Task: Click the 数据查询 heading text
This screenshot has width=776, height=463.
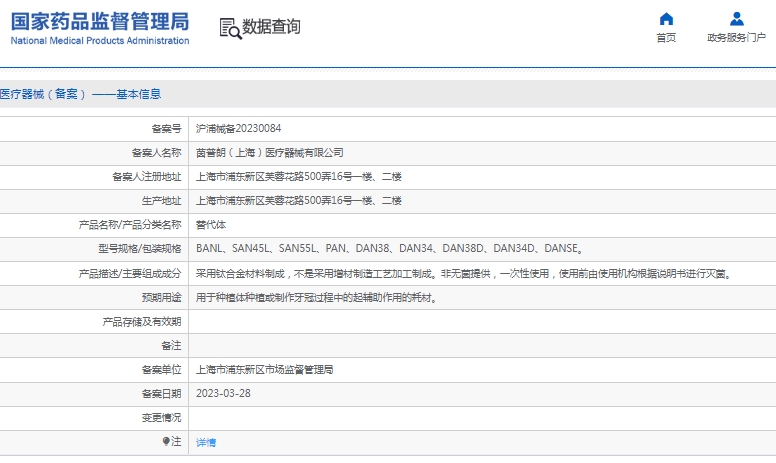Action: pos(271,27)
